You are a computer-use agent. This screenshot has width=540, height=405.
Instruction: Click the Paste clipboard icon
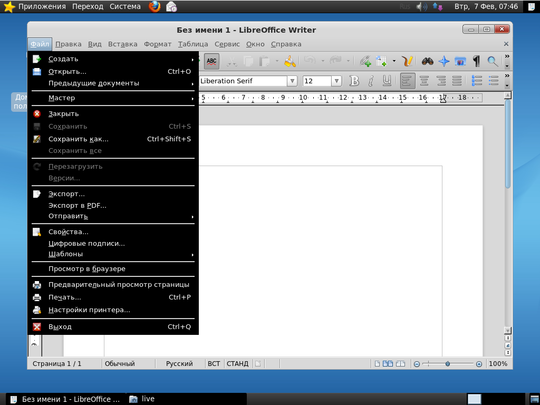264,62
